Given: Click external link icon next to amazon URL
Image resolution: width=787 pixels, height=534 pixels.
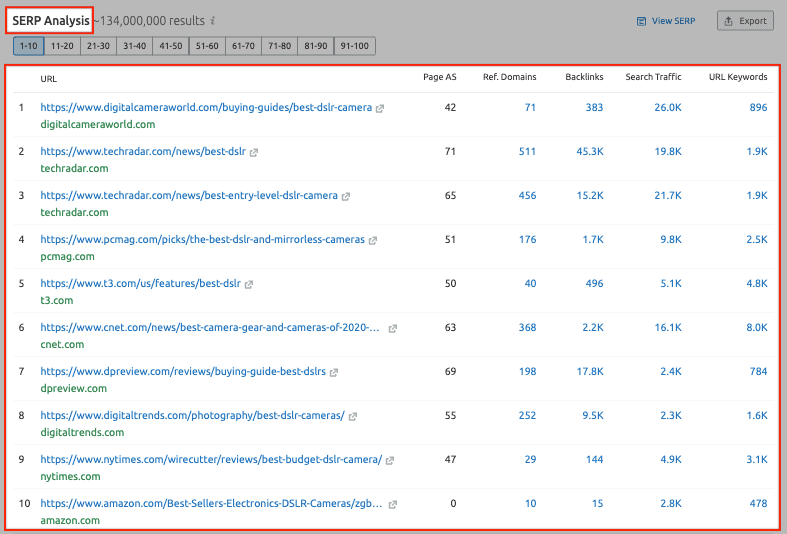Looking at the screenshot, I should 393,504.
